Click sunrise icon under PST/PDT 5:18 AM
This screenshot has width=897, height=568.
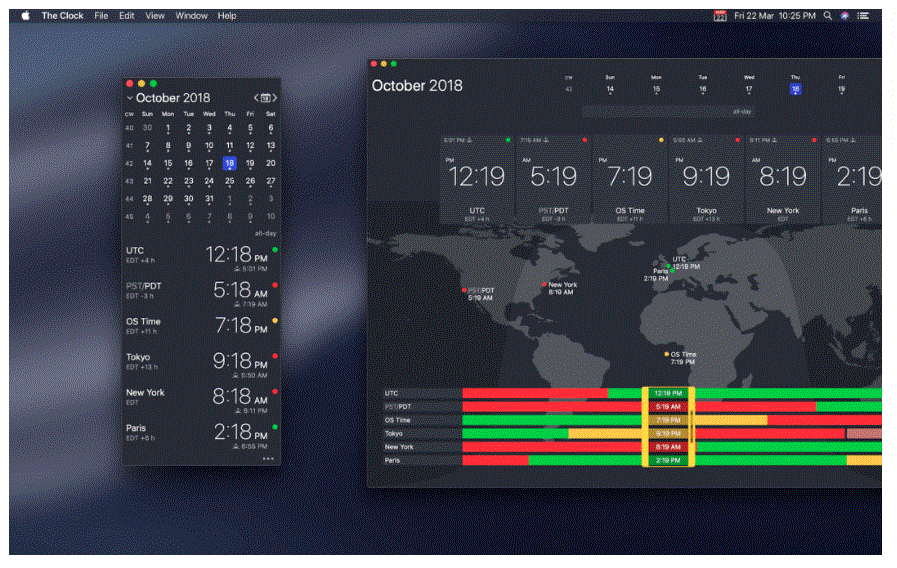click(x=237, y=304)
